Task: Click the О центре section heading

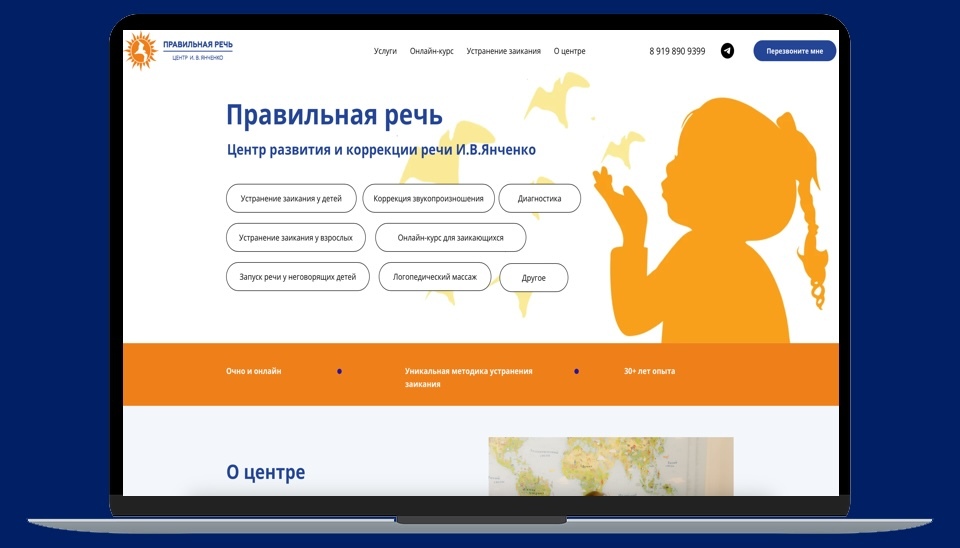Action: click(x=266, y=472)
